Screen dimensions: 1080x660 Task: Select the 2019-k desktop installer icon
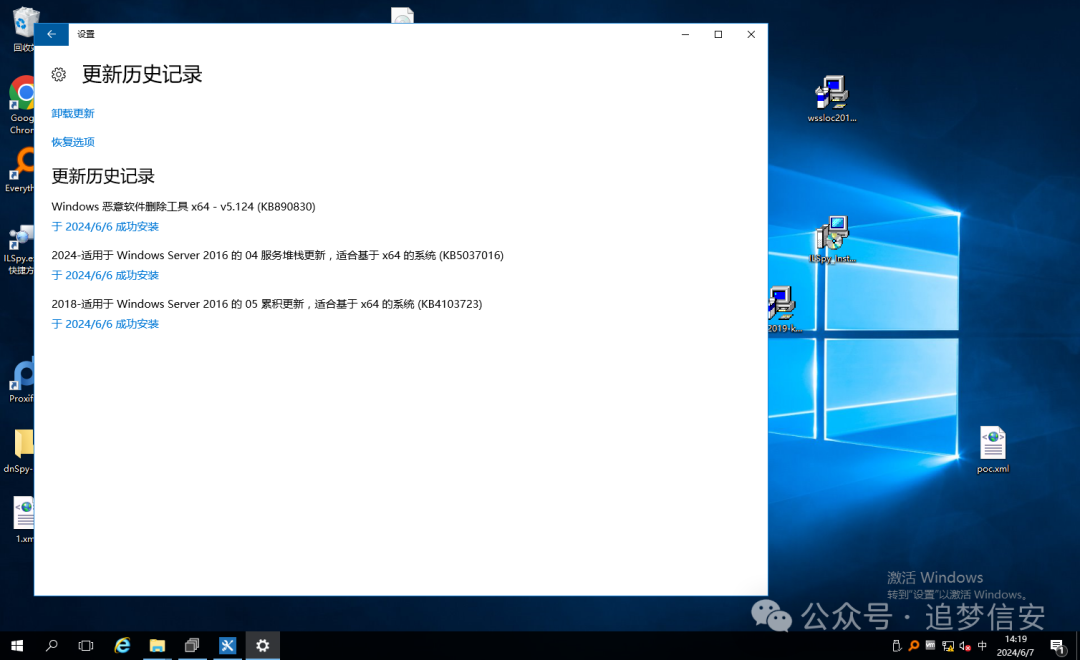point(784,310)
